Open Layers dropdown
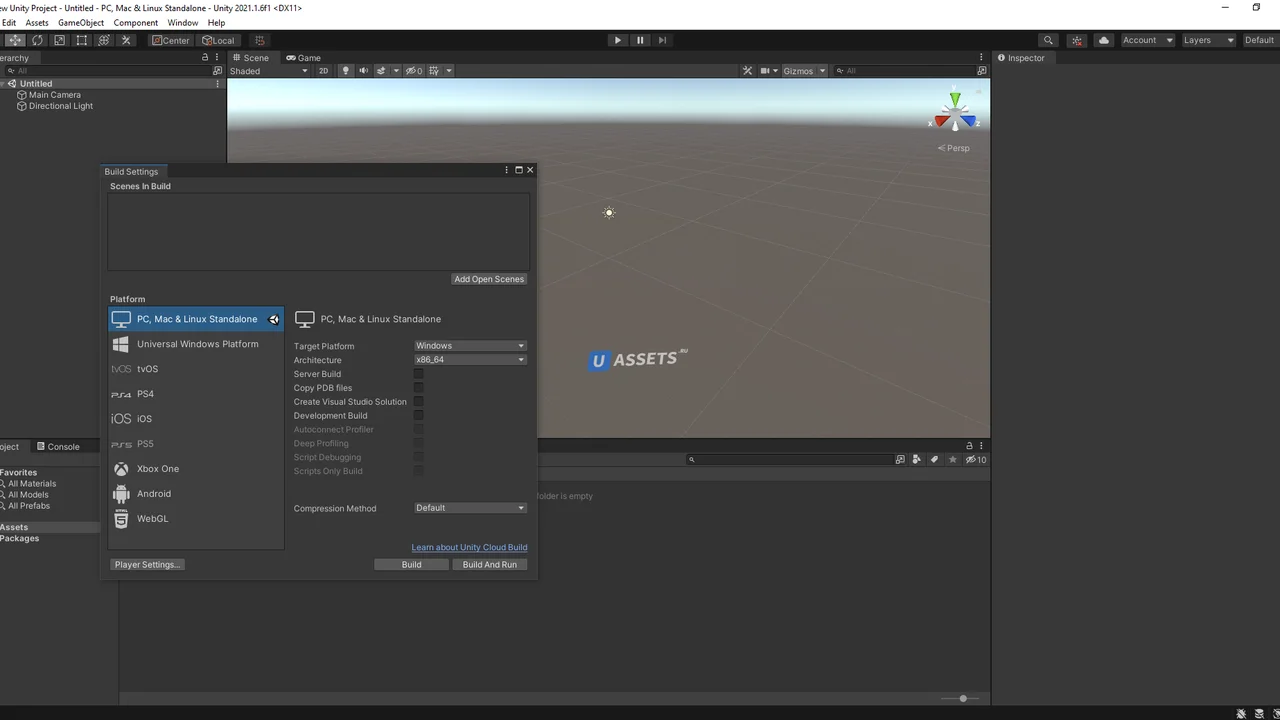The height and width of the screenshot is (720, 1280). [x=1208, y=40]
